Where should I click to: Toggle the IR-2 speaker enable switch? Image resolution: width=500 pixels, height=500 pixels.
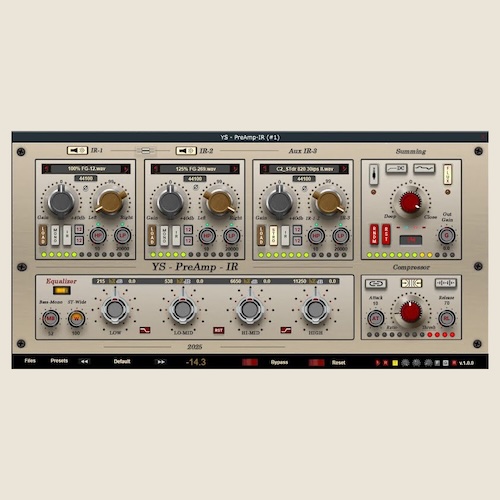186,151
